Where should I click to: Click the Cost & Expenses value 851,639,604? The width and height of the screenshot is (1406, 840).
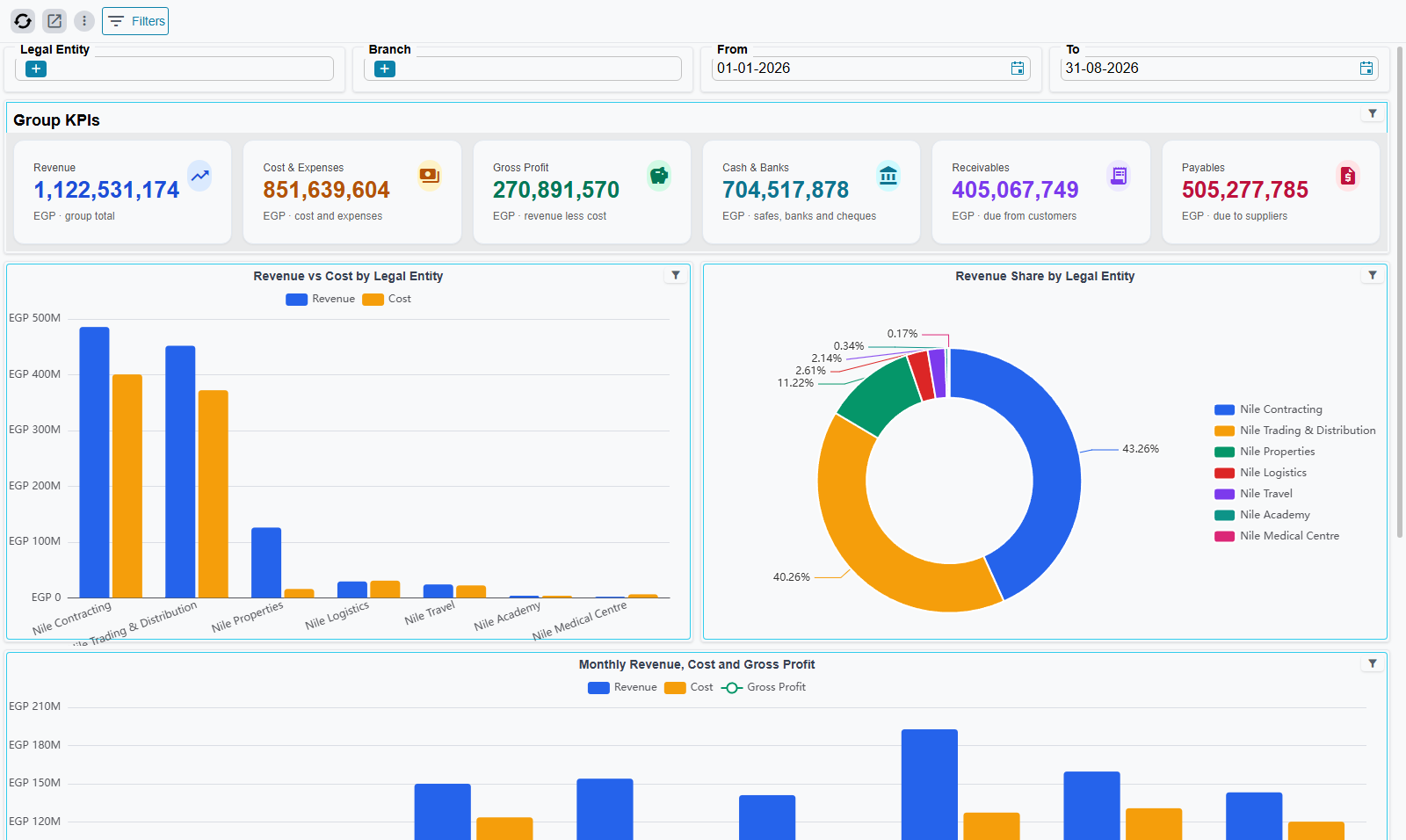click(326, 190)
